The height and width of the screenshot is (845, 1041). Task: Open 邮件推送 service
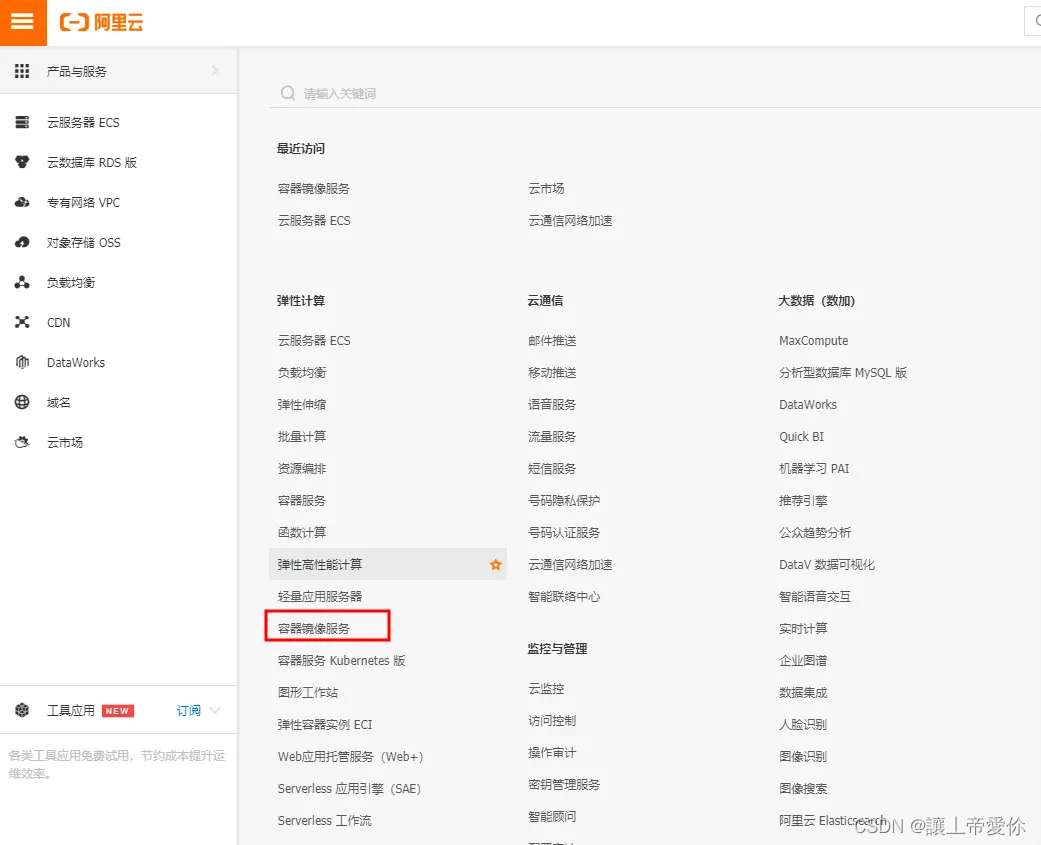click(x=552, y=341)
